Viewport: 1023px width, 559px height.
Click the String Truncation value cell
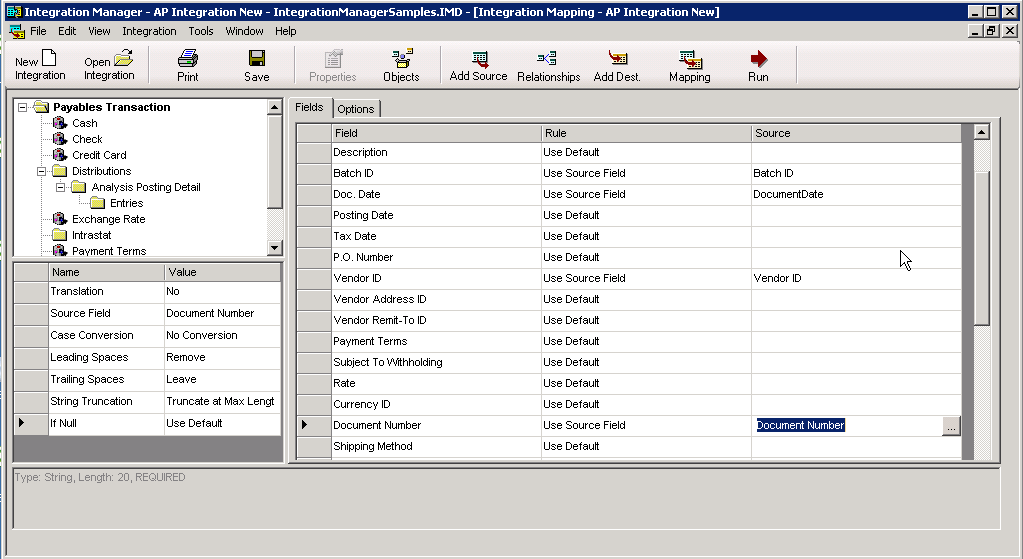click(222, 401)
